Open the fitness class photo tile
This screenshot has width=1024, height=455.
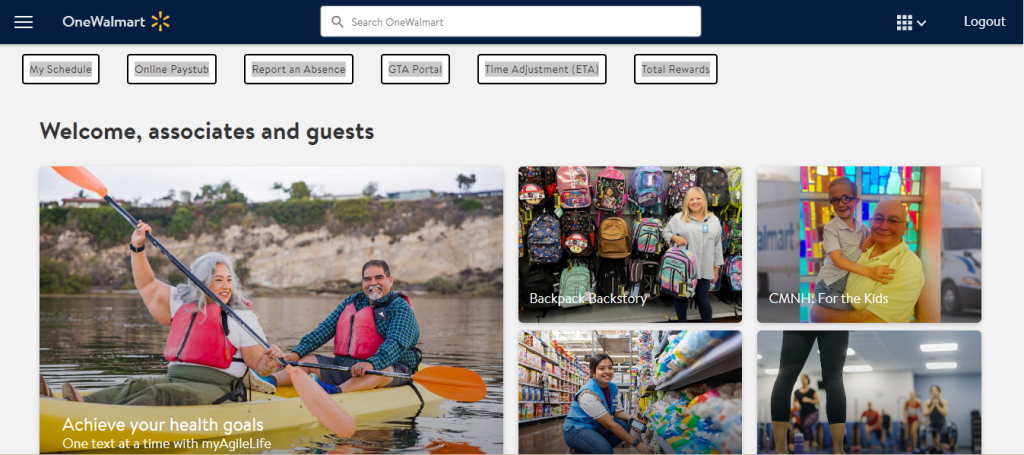pos(869,392)
